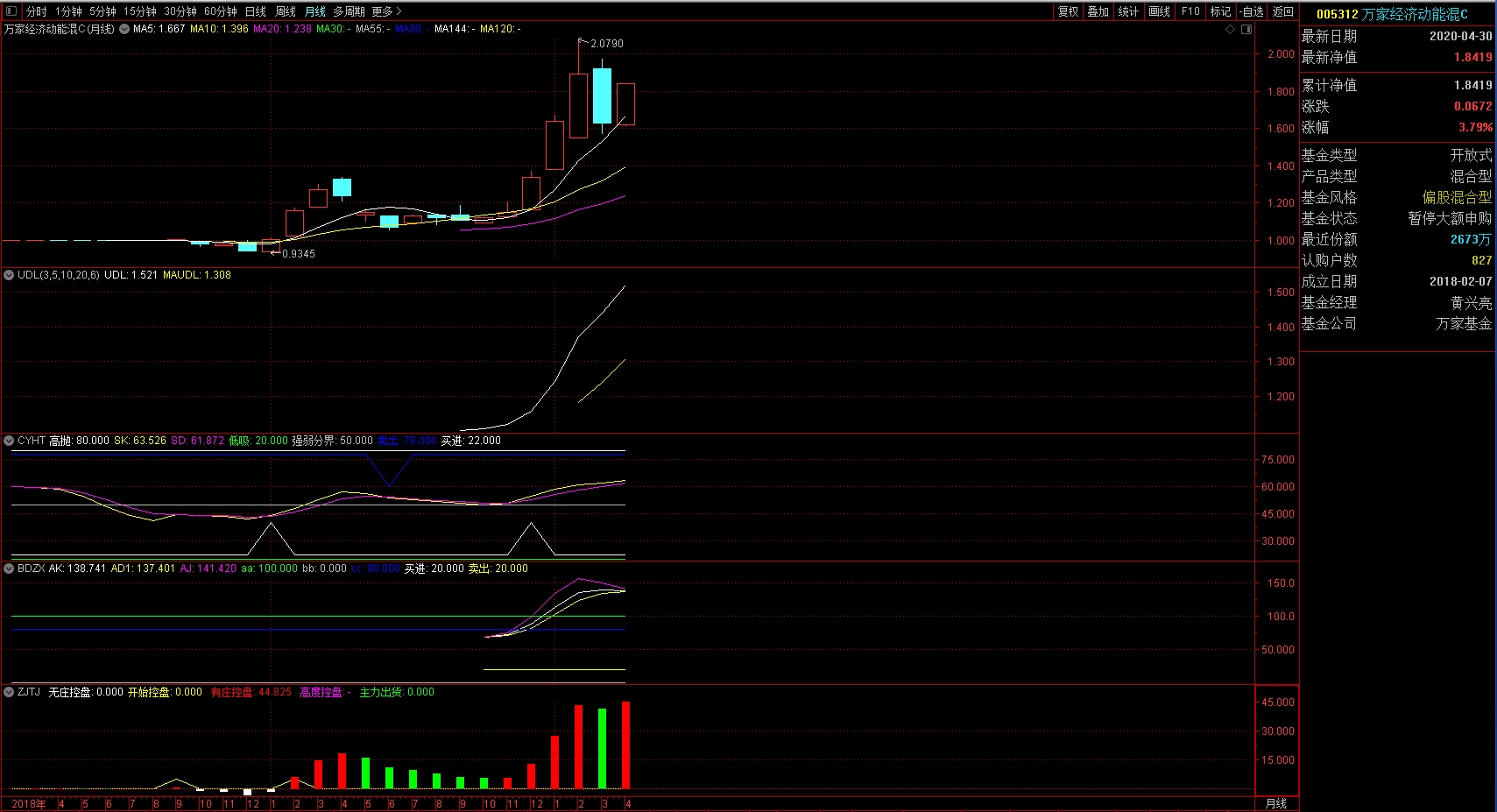Viewport: 1497px width, 812px height.
Task: Click the MA10: 1.396 indicator label
Action: click(219, 29)
